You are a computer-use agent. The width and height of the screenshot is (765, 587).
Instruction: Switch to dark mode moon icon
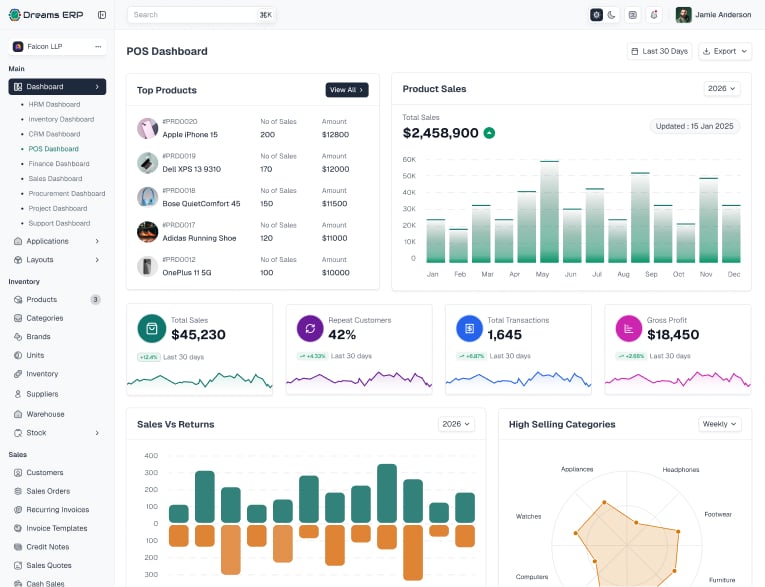[612, 15]
